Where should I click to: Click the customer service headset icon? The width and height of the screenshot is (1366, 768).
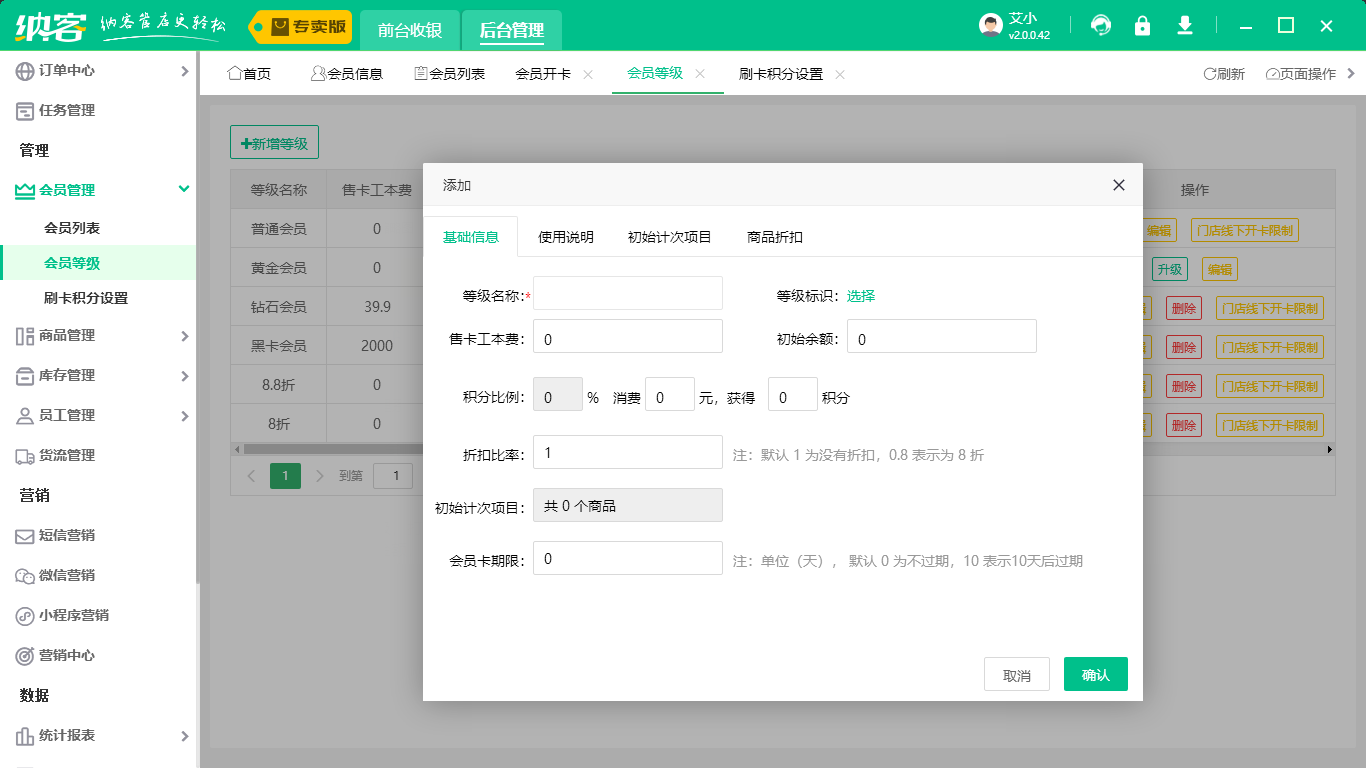click(x=1101, y=26)
